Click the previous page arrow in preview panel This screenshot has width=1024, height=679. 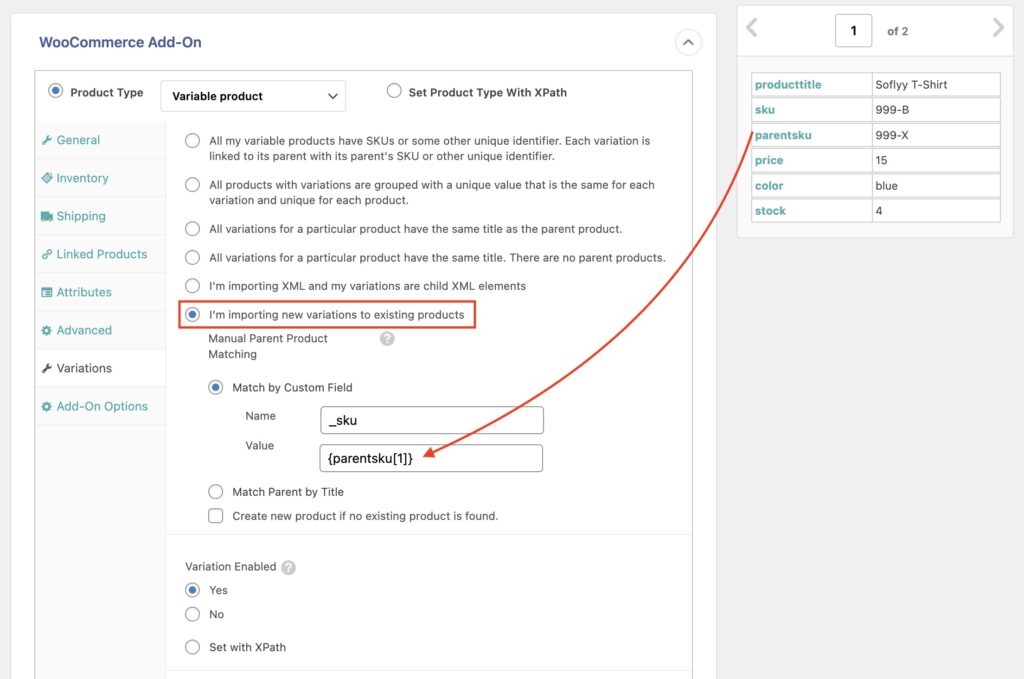751,29
